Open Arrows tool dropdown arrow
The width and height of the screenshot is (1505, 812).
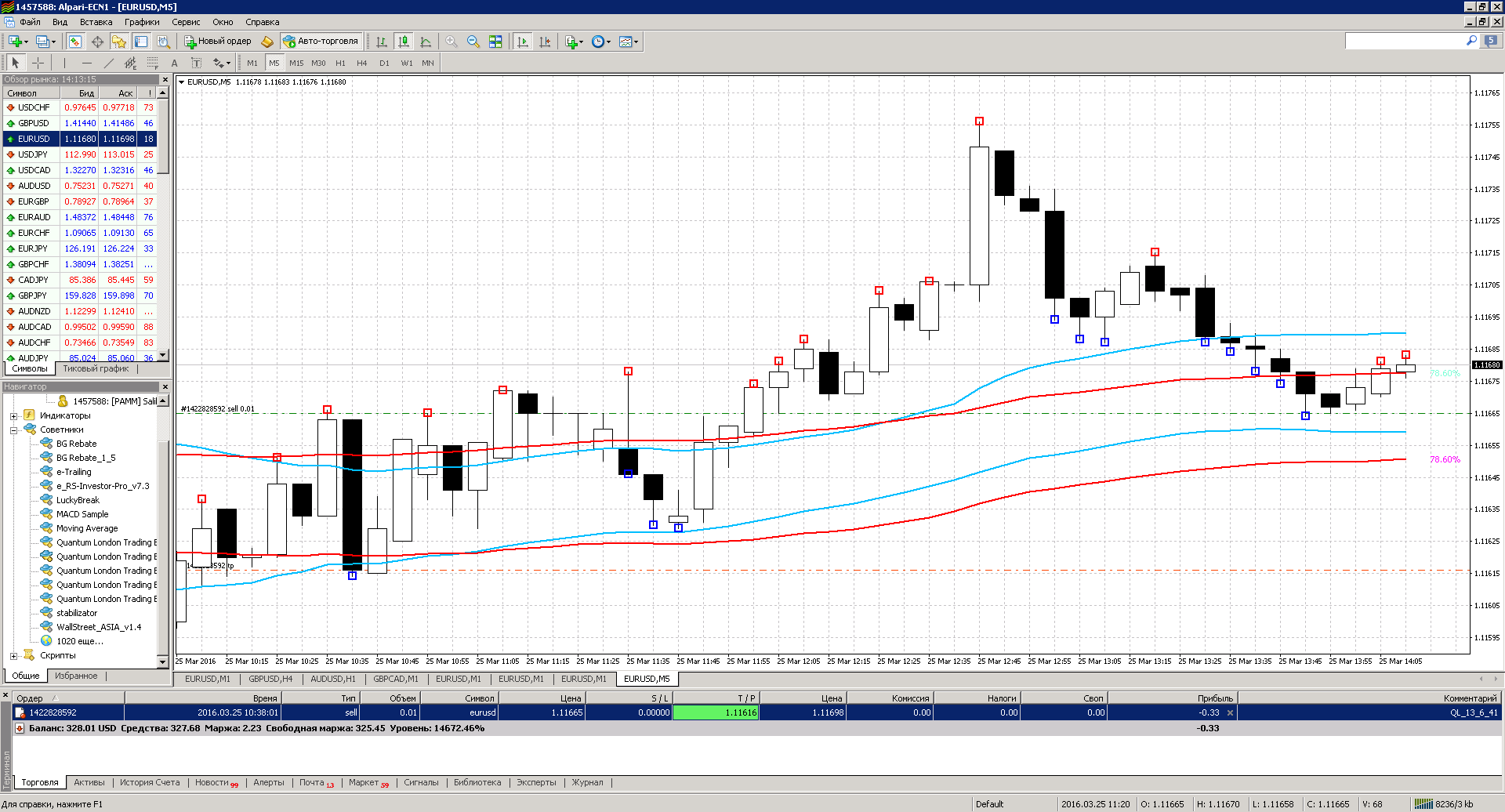229,63
